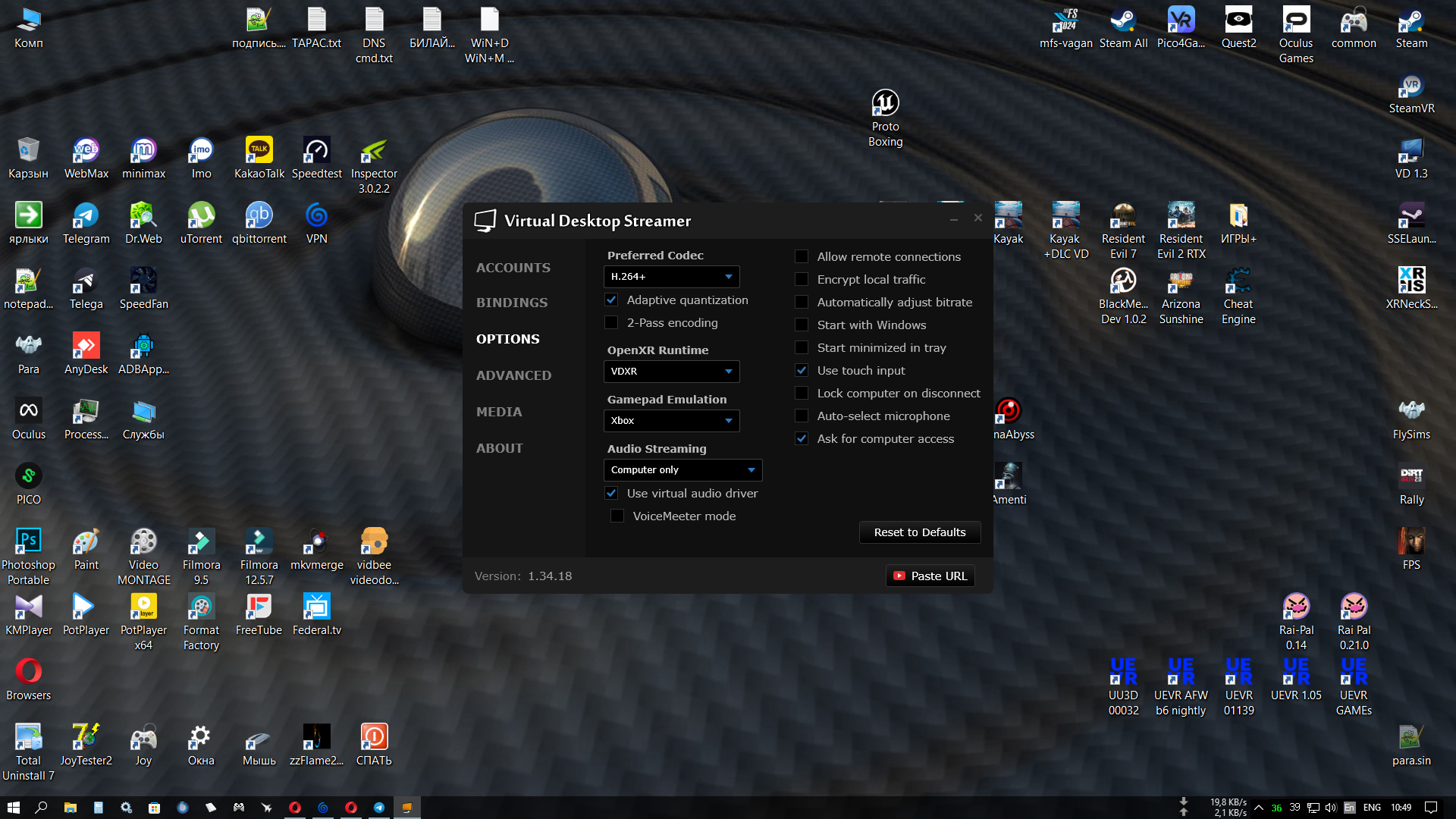
Task: Open the Resident Evil 7 shortcut
Action: (x=1123, y=231)
